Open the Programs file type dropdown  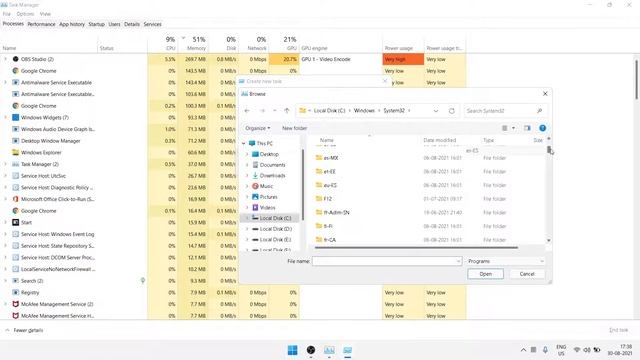click(x=506, y=261)
